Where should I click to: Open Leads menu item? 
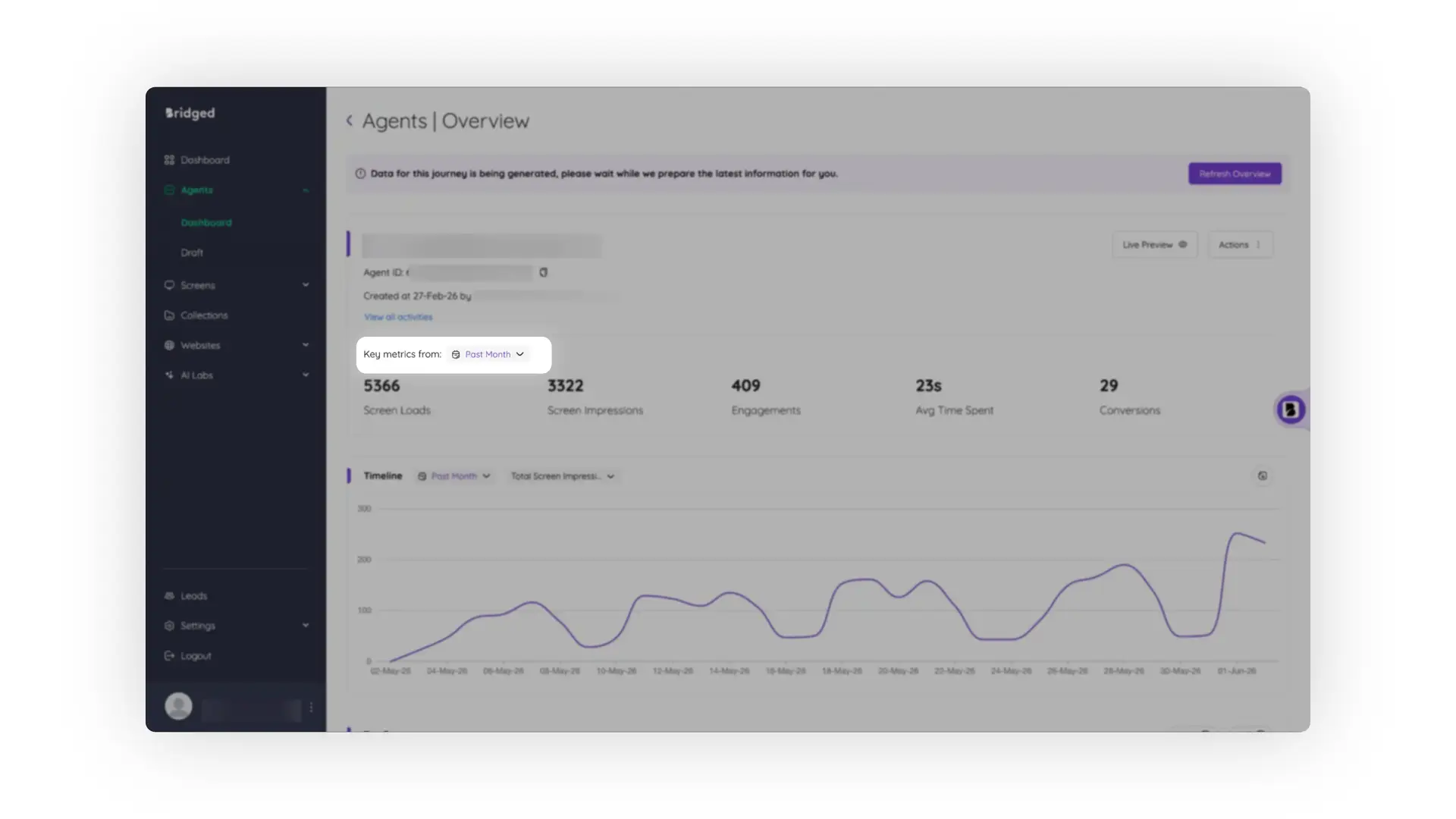[x=193, y=596]
